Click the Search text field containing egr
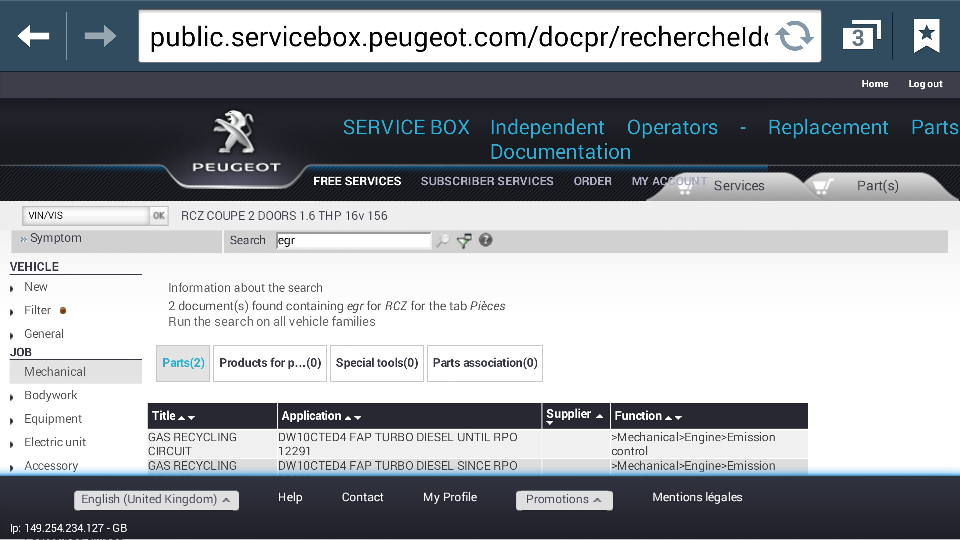The image size is (960, 540). [x=353, y=241]
